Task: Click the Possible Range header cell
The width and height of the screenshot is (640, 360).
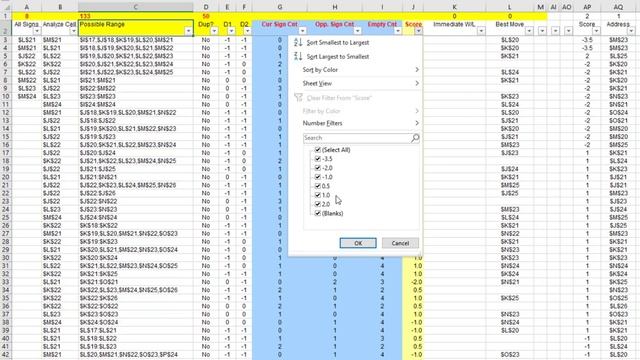Action: pos(136,28)
